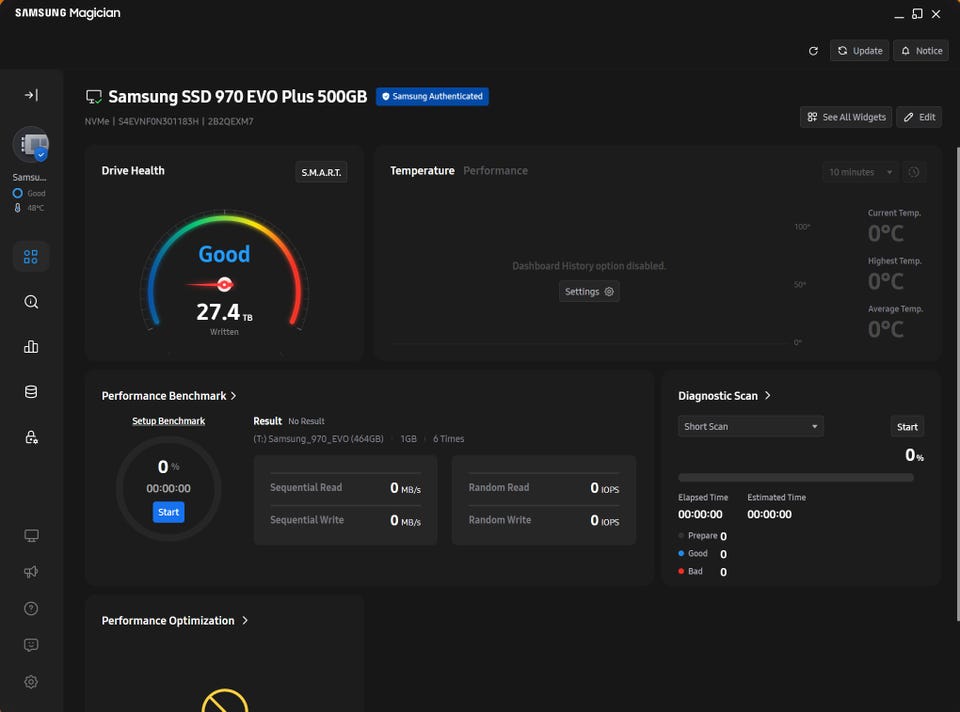This screenshot has width=960, height=712.
Task: Expand the Performance Optimization section
Action: tap(245, 621)
